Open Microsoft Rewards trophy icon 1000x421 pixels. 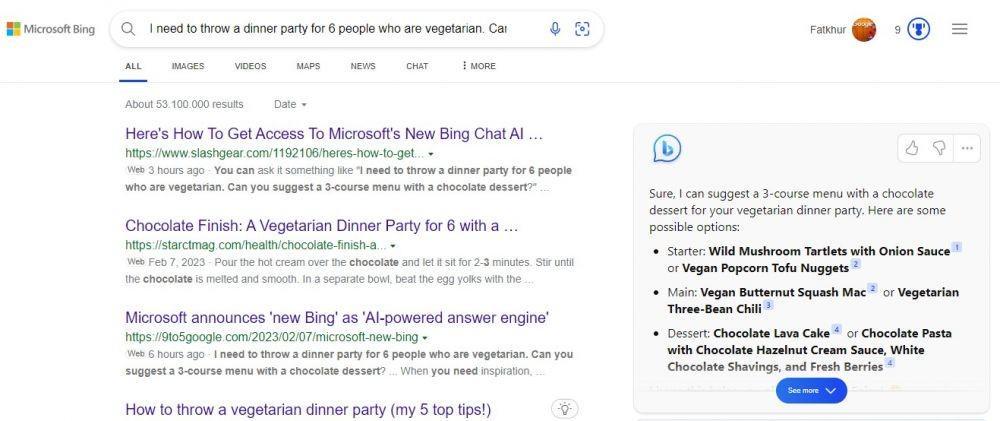919,29
